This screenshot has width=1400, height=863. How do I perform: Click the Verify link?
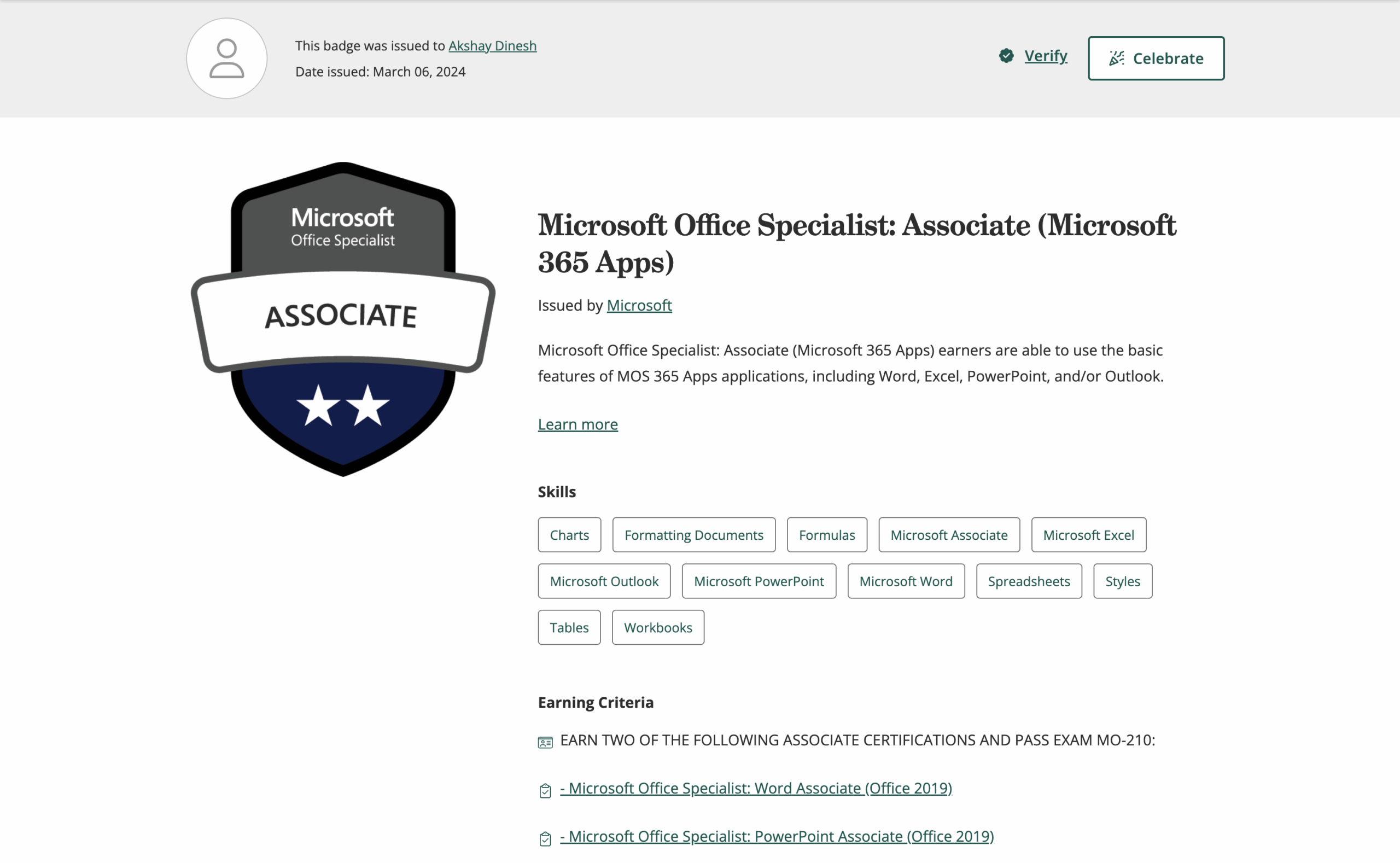coord(1046,55)
